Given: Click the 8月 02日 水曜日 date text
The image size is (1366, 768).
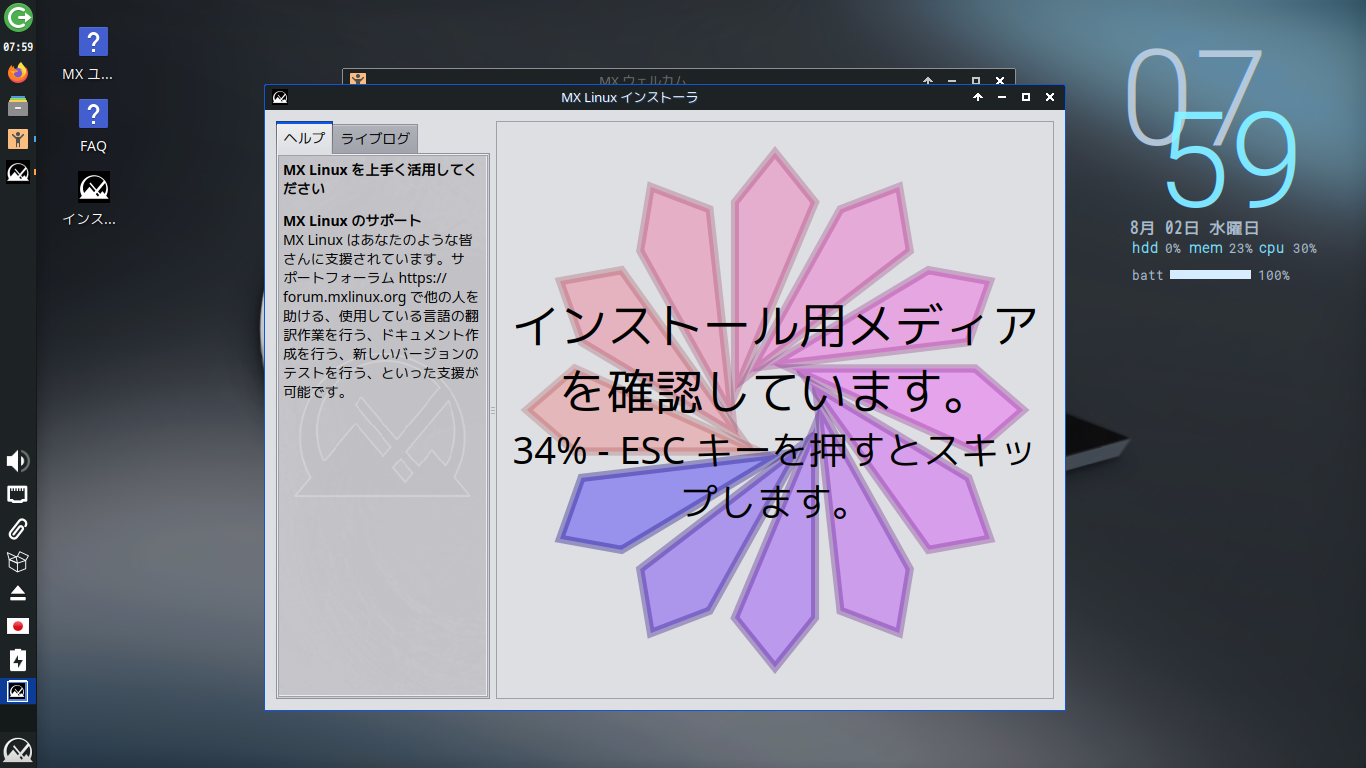Looking at the screenshot, I should click(1194, 227).
